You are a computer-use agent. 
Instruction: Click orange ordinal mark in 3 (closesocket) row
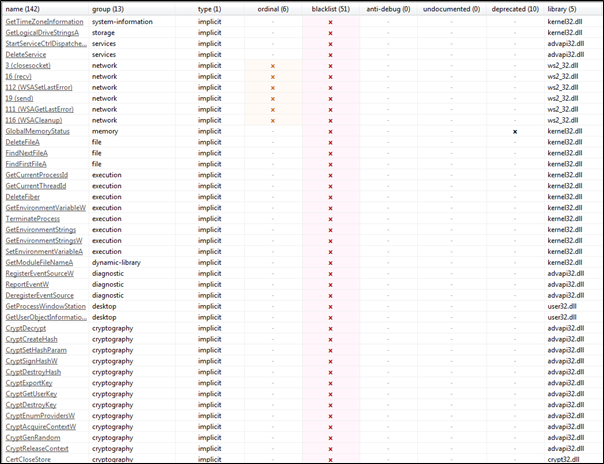[x=273, y=66]
